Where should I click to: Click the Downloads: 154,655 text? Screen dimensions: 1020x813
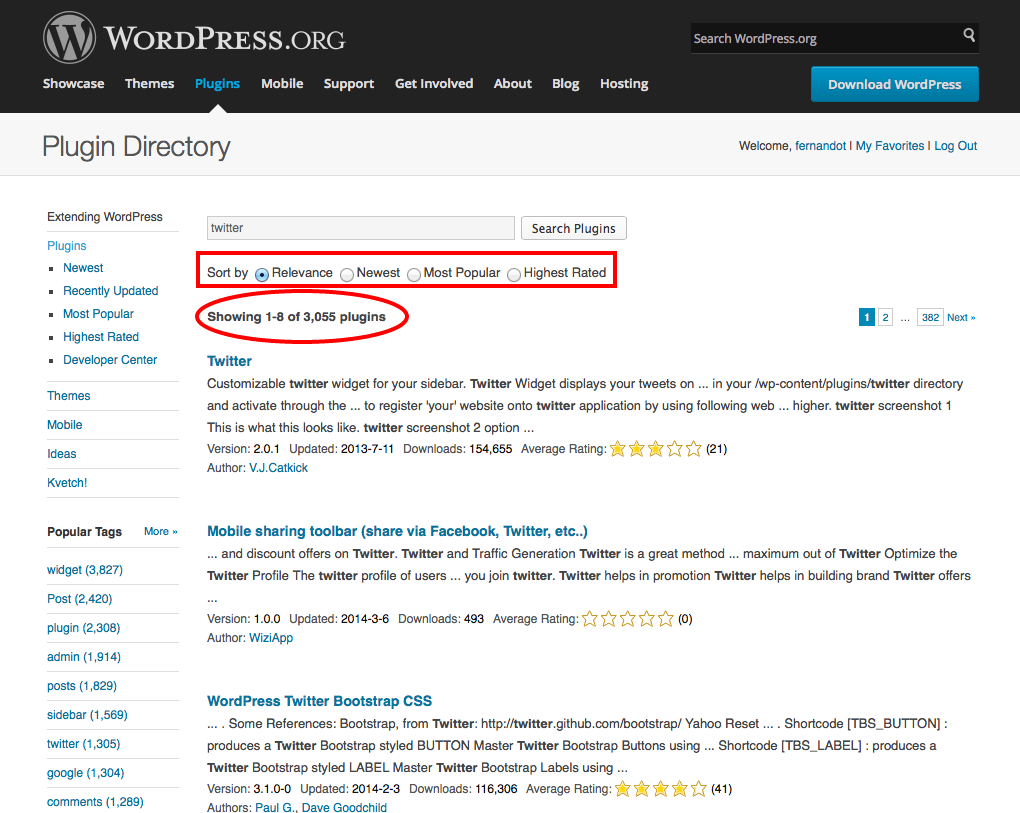[457, 449]
